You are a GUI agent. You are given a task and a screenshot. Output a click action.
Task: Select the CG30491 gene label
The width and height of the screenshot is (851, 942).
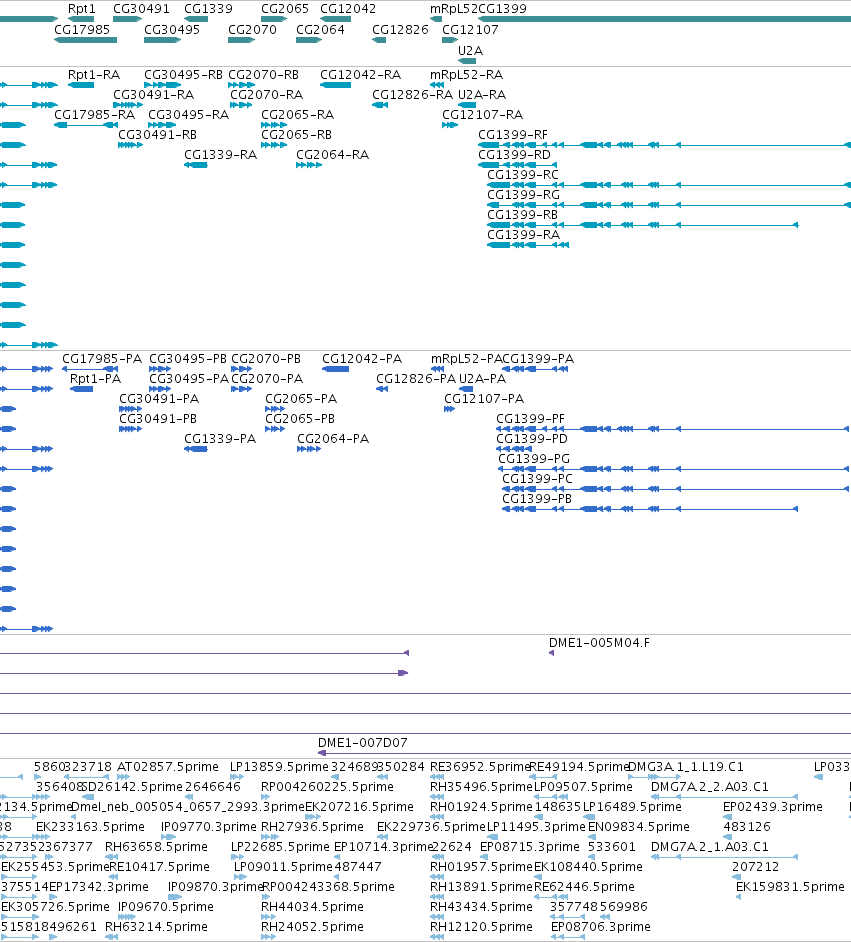(142, 9)
